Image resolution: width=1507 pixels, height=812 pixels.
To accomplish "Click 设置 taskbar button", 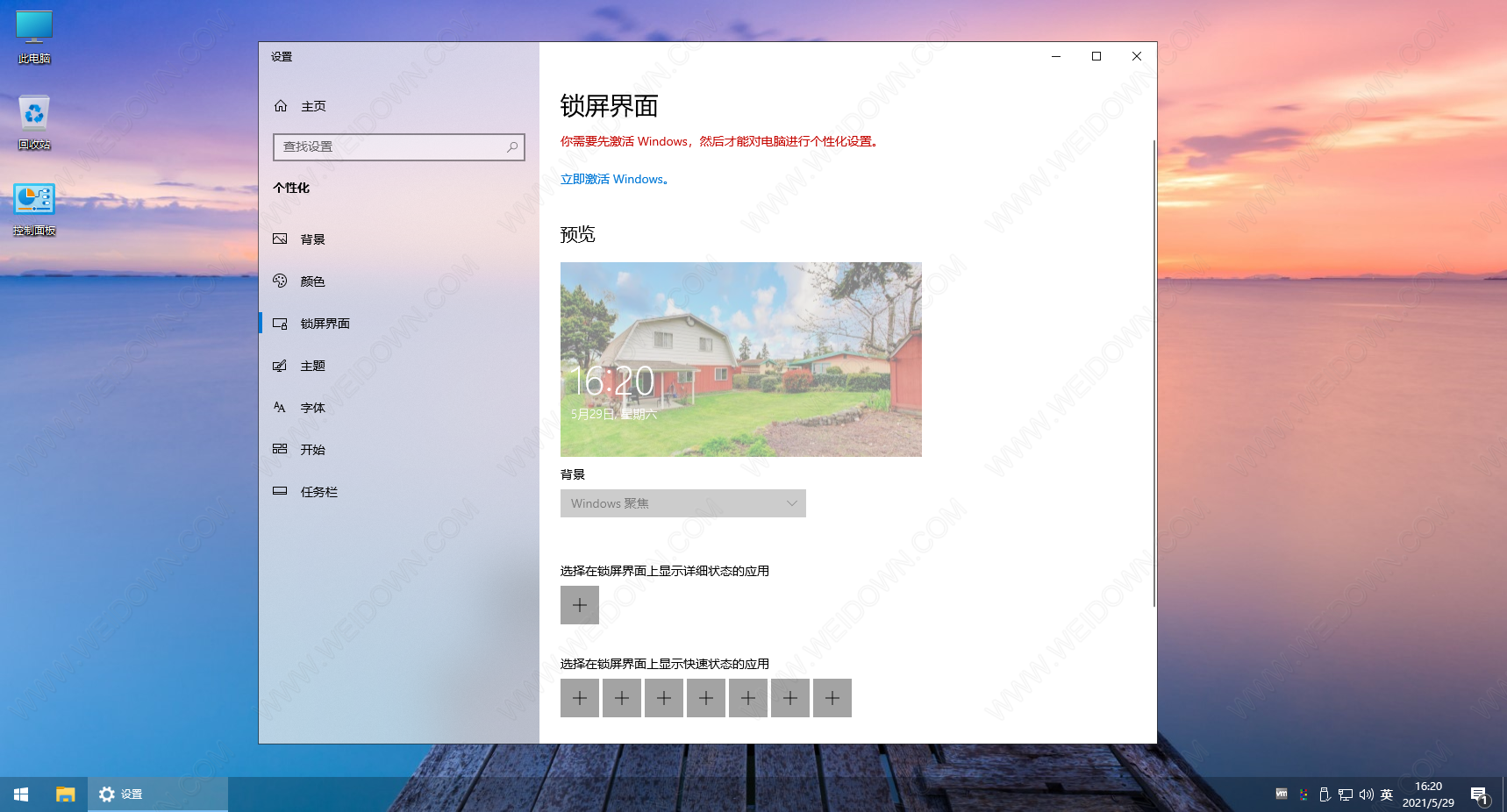I will coord(158,794).
